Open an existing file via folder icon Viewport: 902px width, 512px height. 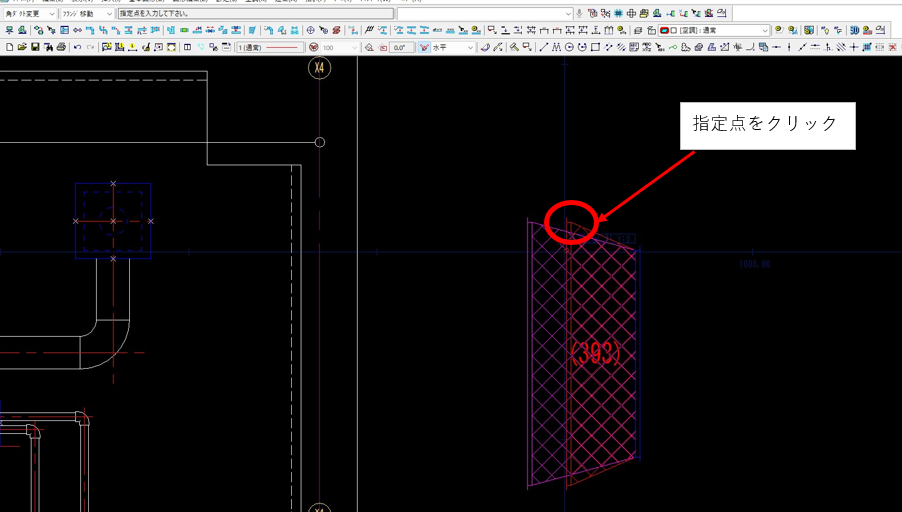tap(22, 47)
